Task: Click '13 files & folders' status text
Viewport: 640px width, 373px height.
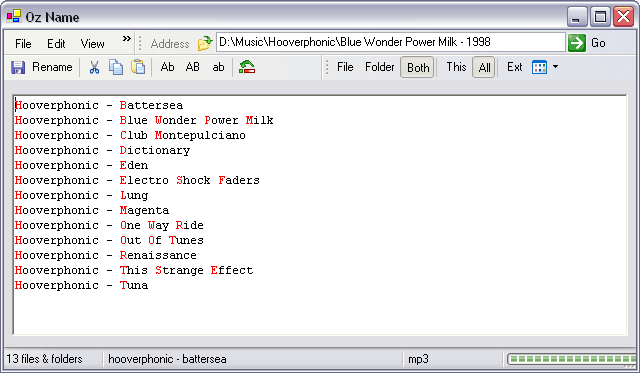Action: tap(44, 359)
